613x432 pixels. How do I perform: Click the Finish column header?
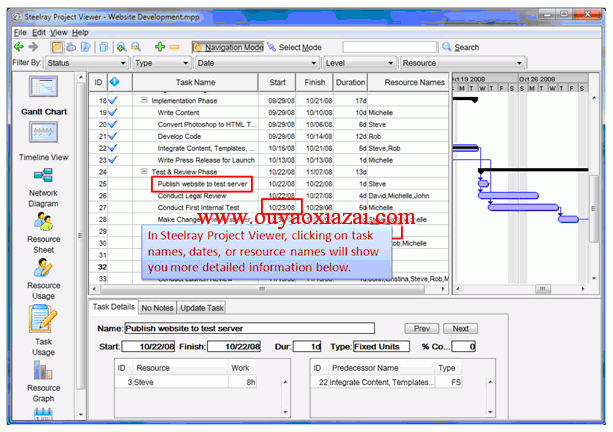[315, 82]
